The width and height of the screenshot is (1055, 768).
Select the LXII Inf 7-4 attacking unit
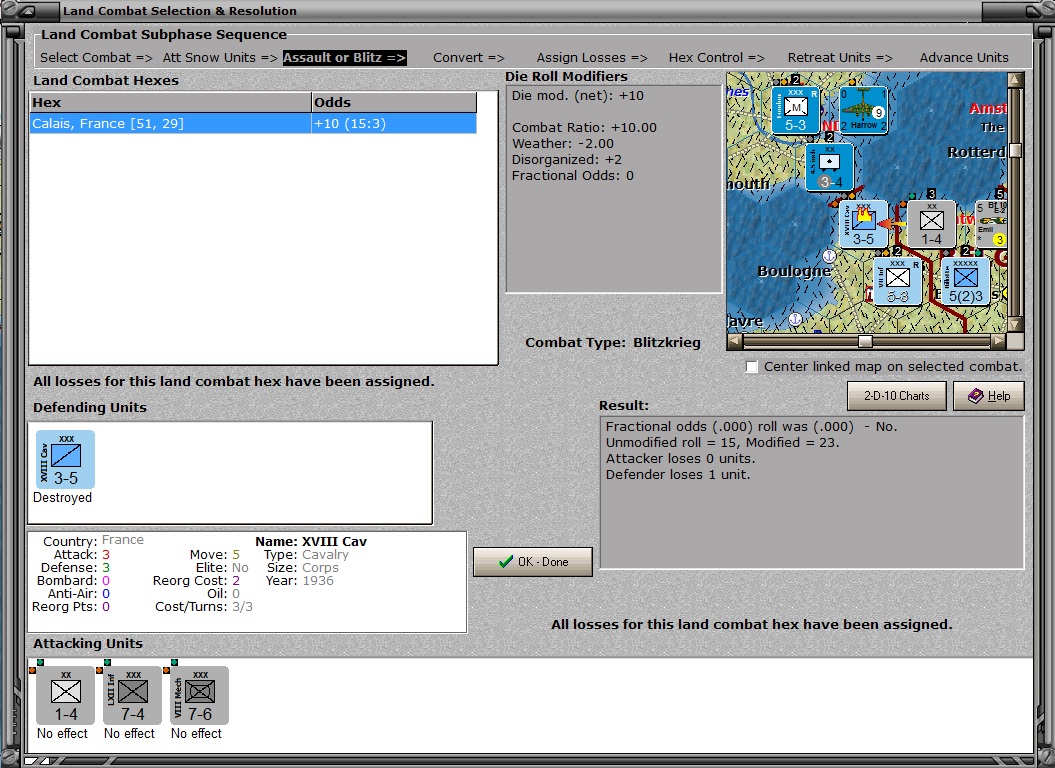[x=133, y=696]
